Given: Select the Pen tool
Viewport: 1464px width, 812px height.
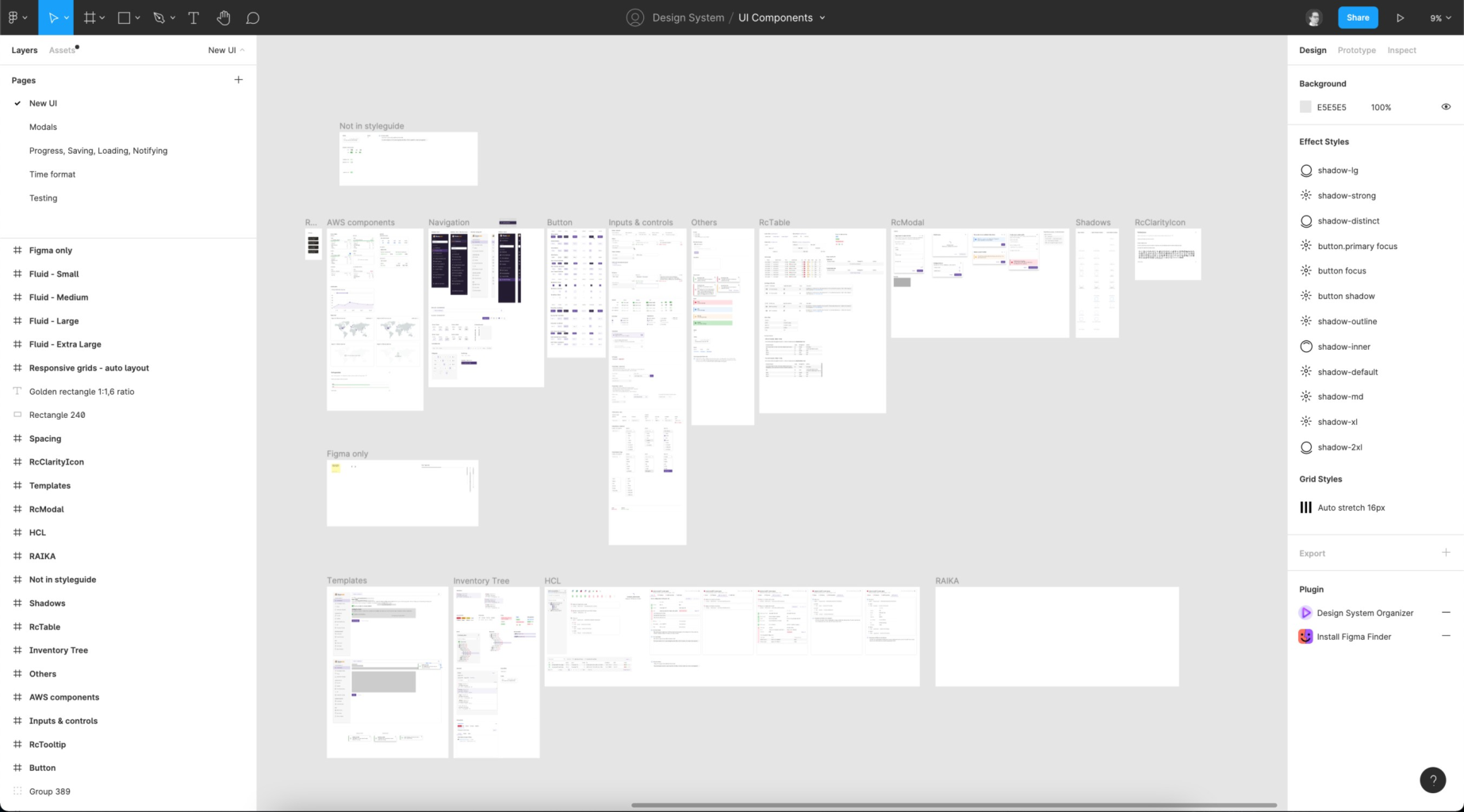Looking at the screenshot, I should click(x=159, y=17).
